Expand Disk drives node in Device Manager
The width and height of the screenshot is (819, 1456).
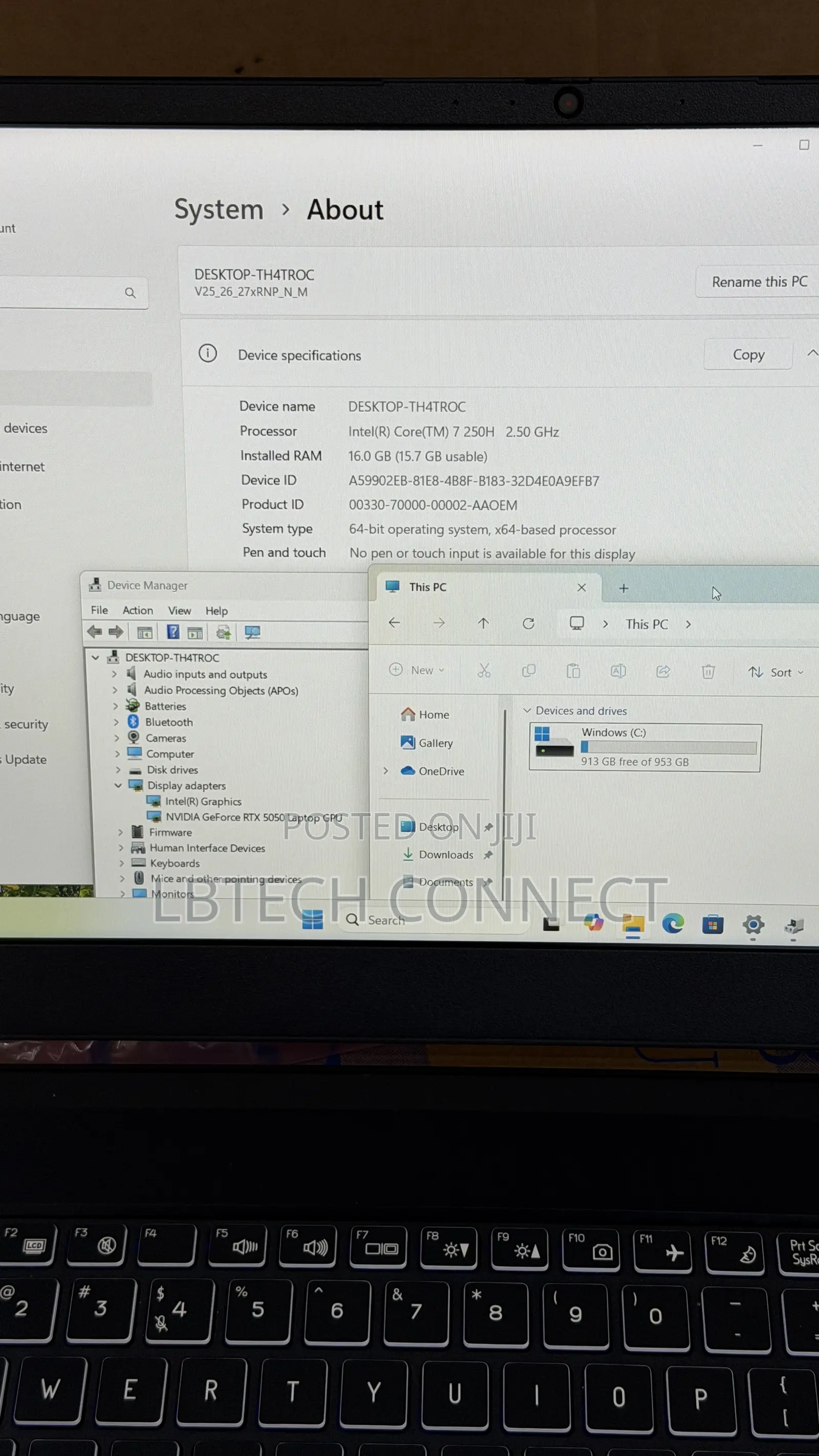click(x=118, y=769)
